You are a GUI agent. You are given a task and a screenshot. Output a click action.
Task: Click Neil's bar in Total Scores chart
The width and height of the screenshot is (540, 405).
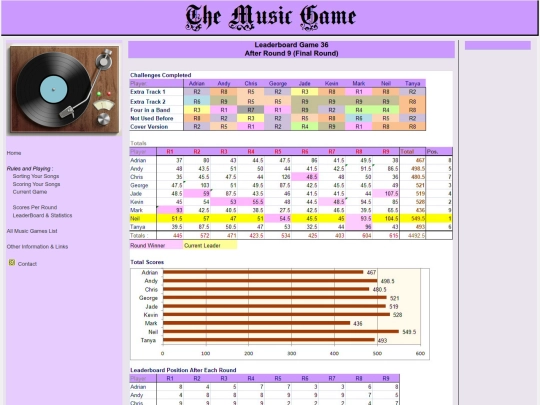(x=281, y=332)
